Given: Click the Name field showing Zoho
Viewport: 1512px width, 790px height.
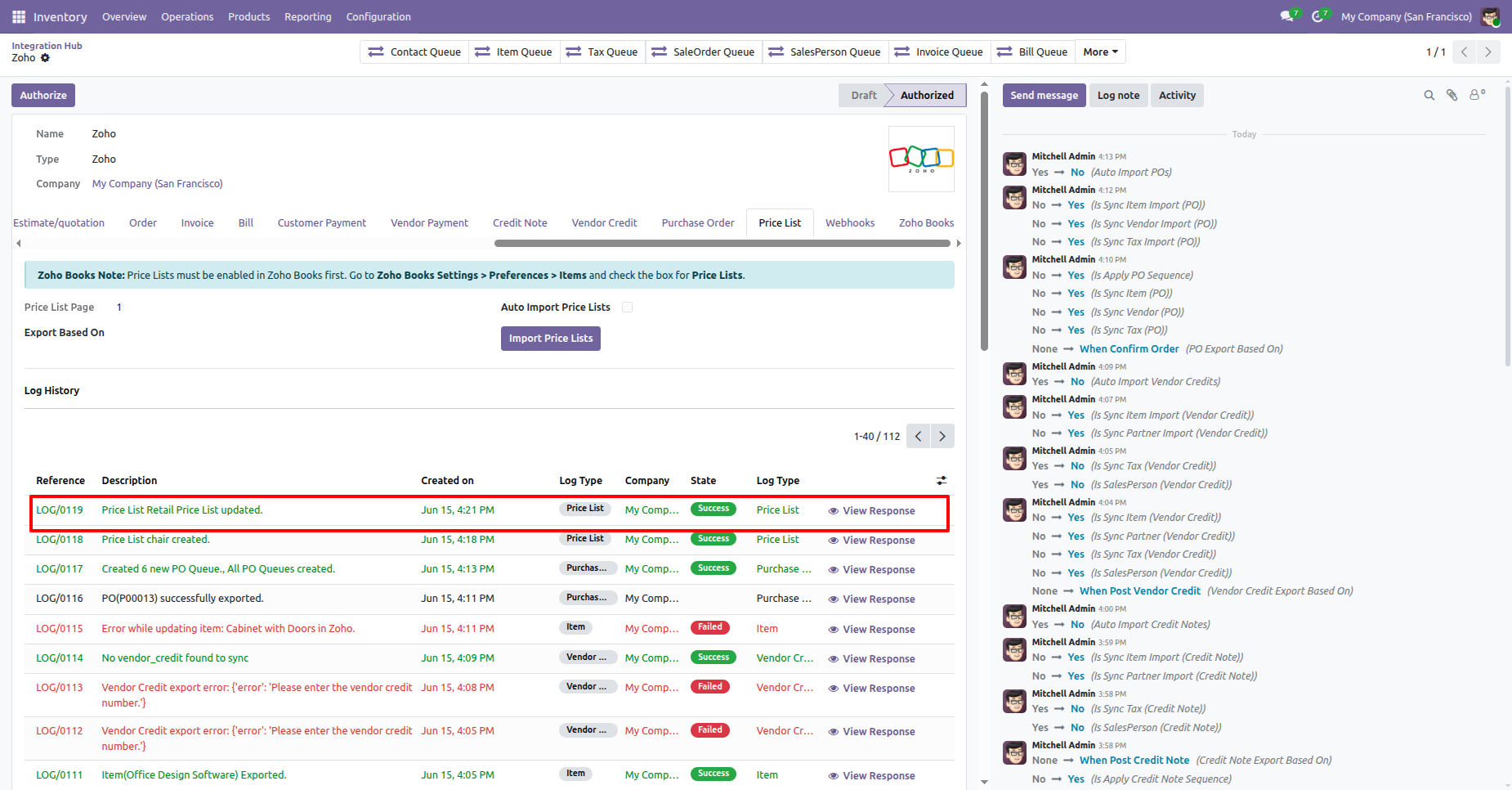Looking at the screenshot, I should (x=104, y=134).
